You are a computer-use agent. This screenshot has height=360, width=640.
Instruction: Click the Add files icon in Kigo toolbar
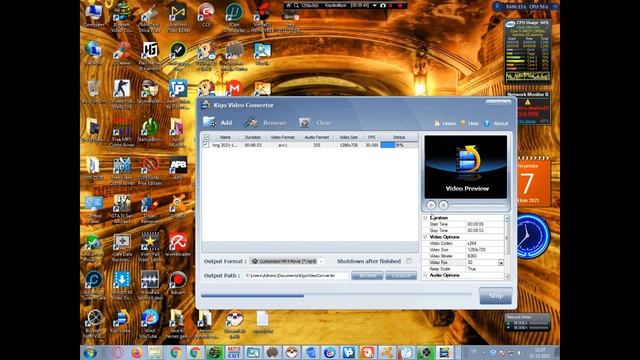[x=210, y=122]
